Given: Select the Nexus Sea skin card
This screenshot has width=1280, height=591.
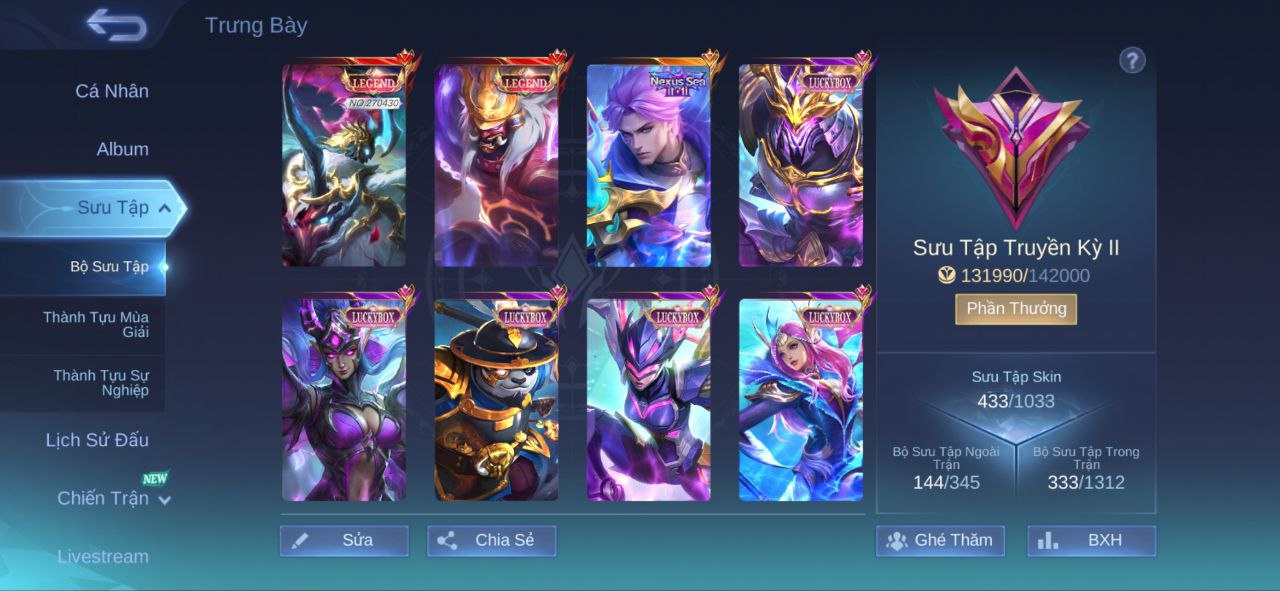Looking at the screenshot, I should click(649, 166).
